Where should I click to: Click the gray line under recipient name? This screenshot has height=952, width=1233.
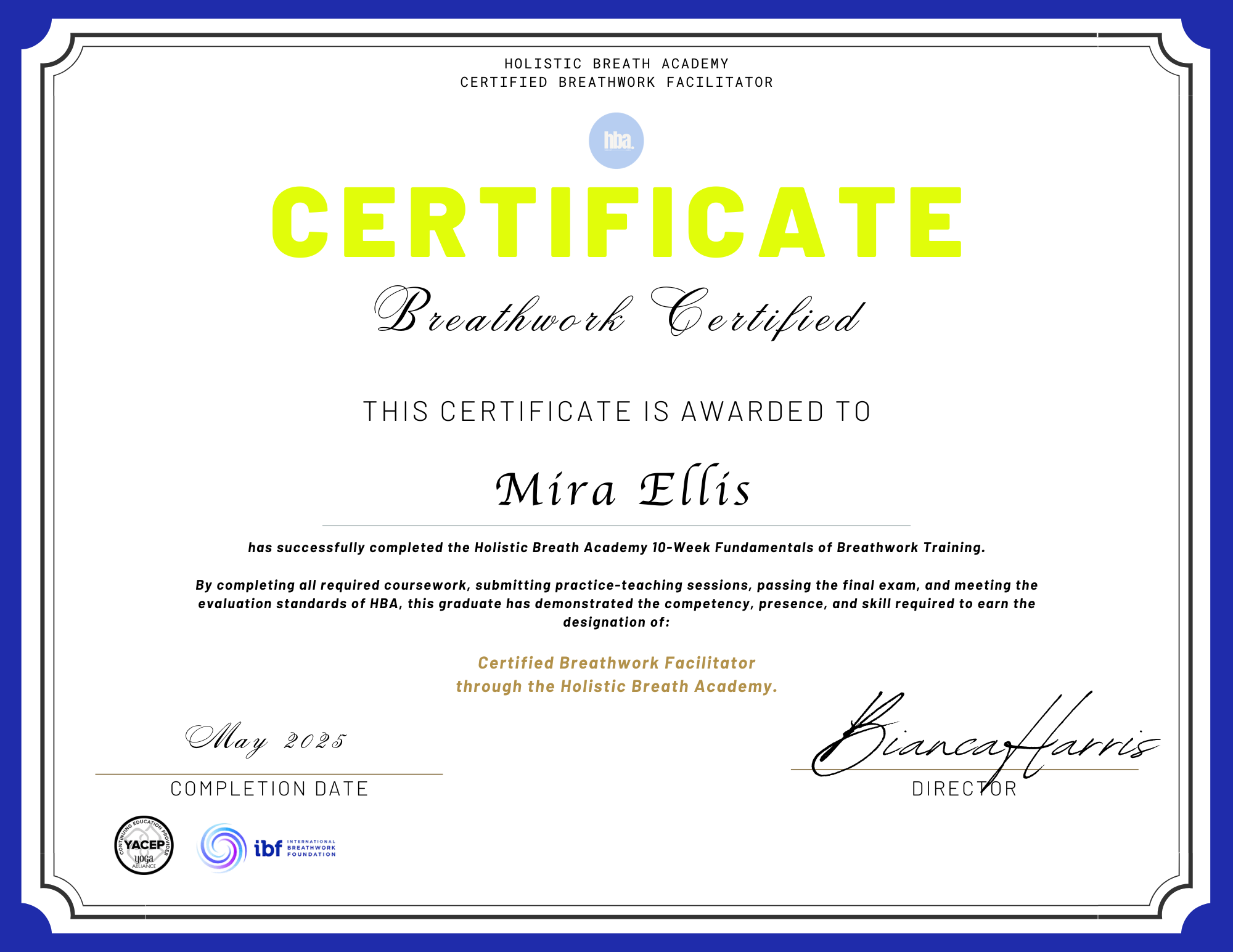coord(616,526)
